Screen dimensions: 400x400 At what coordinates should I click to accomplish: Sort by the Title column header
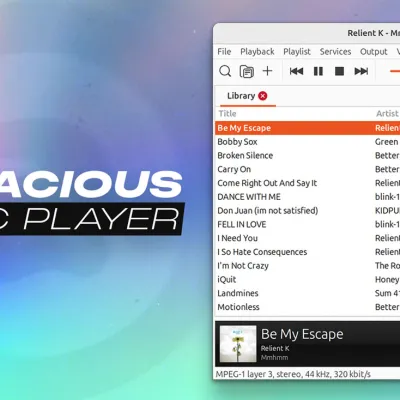click(x=227, y=114)
